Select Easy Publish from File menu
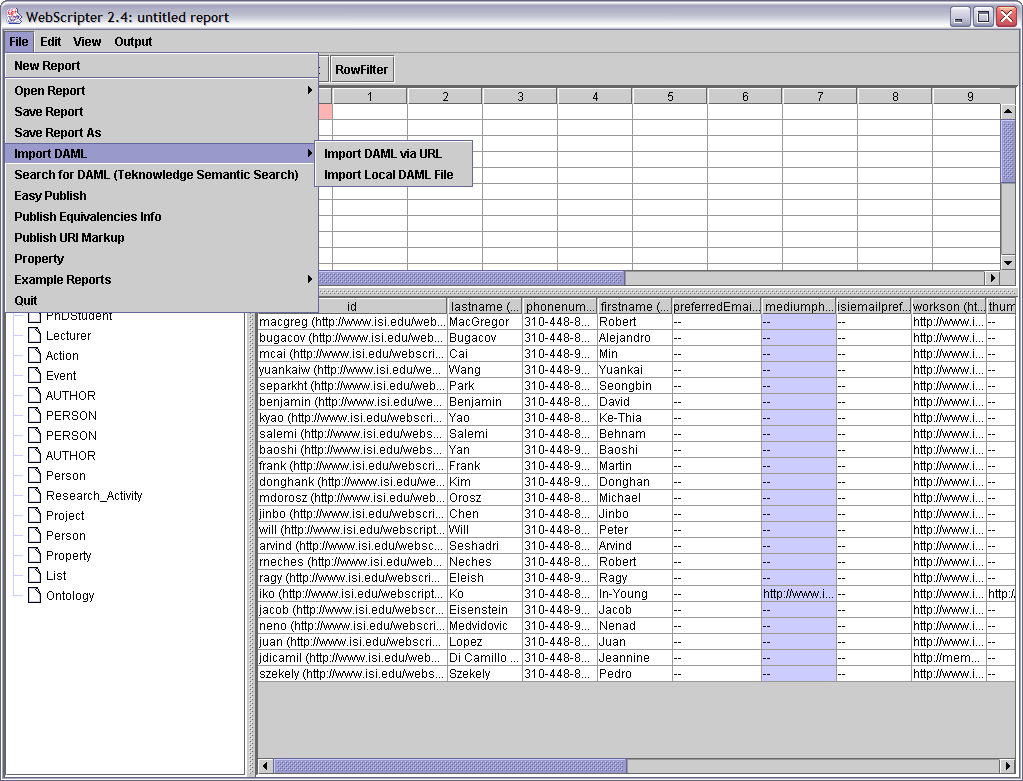Viewport: 1023px width, 781px height. 50,196
